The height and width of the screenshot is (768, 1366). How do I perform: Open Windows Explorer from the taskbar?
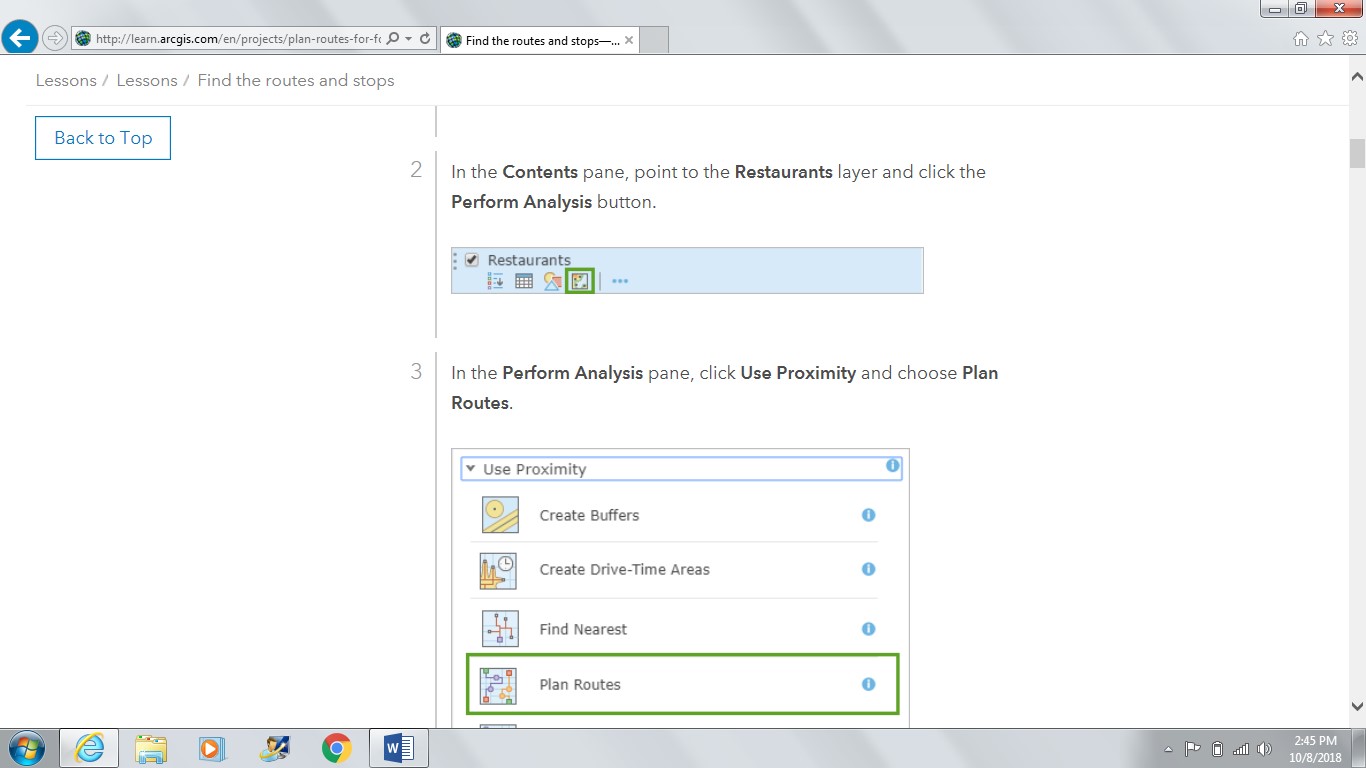click(x=151, y=748)
